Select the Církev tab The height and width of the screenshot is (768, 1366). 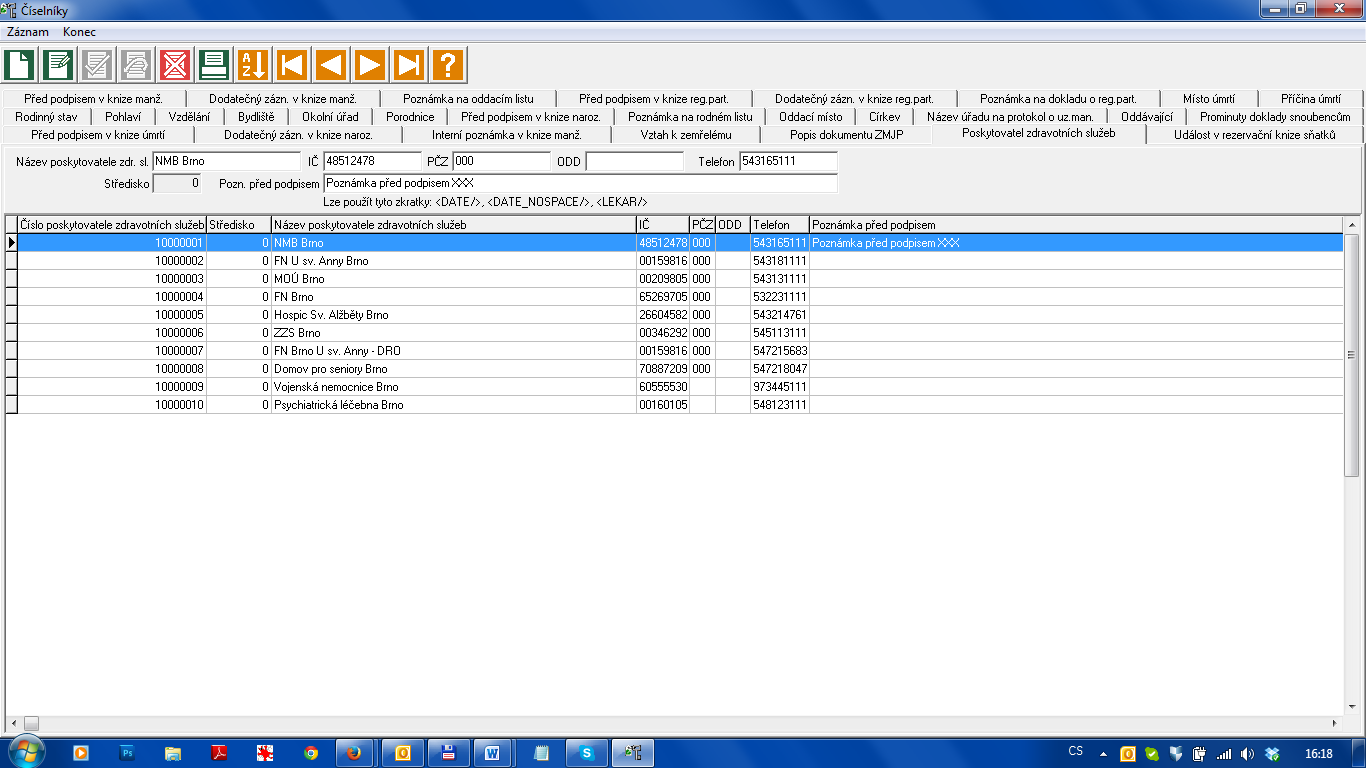pyautogui.click(x=884, y=117)
